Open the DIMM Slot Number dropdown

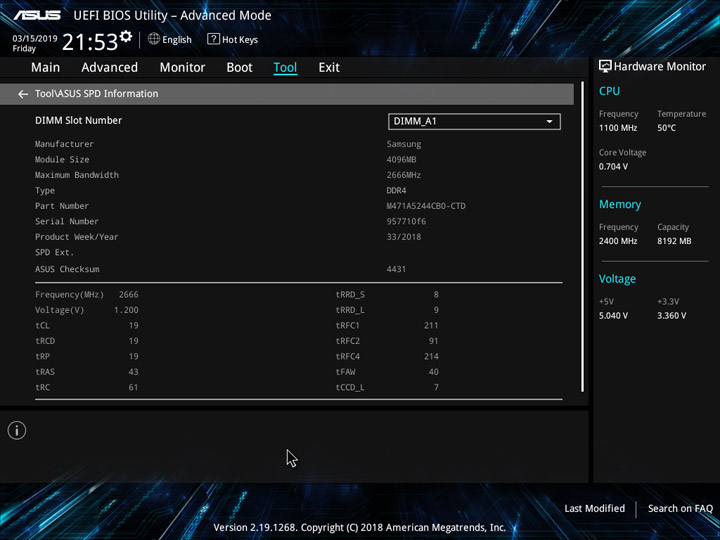click(474, 122)
